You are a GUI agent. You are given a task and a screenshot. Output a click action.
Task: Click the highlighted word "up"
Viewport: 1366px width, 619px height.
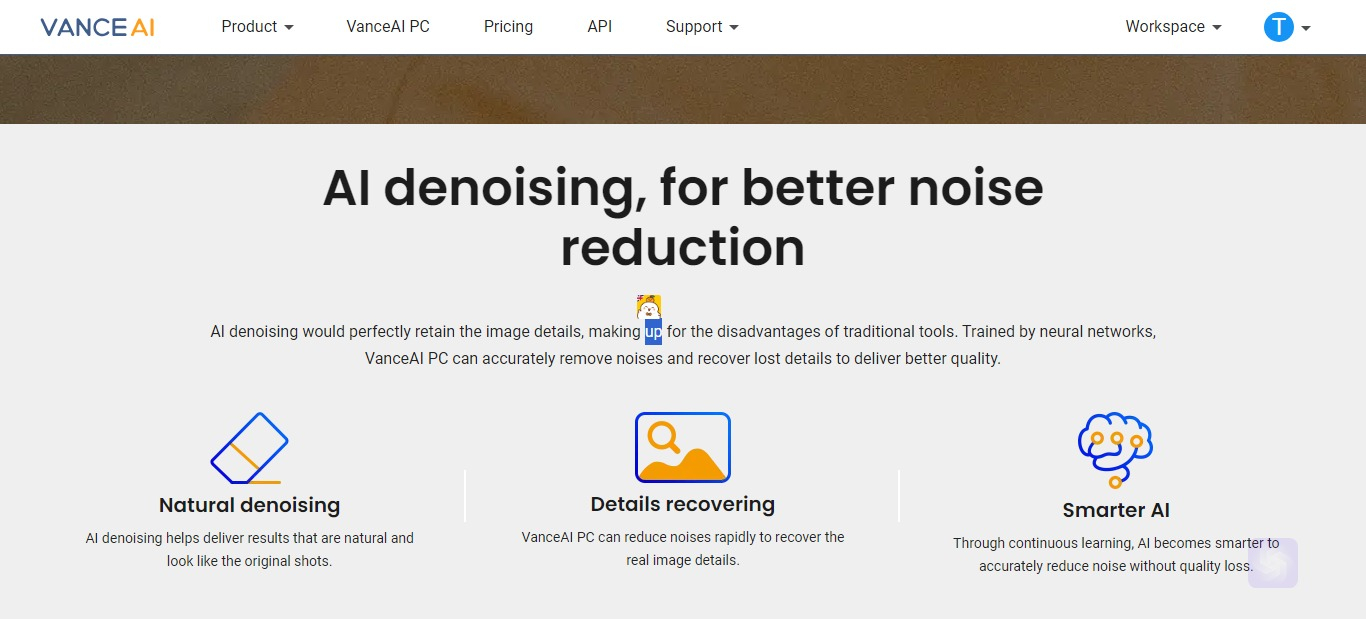[x=653, y=331]
